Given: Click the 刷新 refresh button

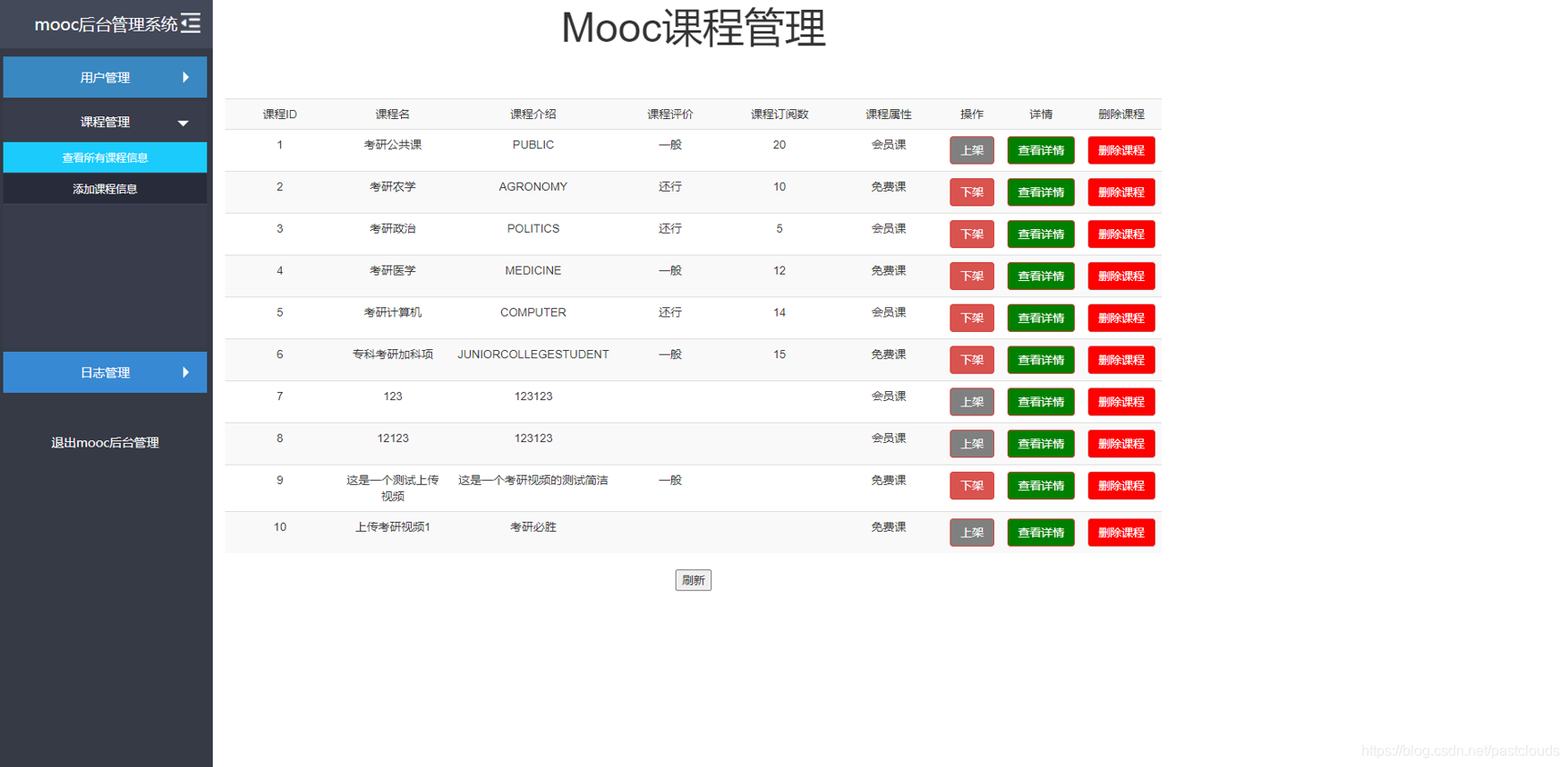Looking at the screenshot, I should tap(694, 580).
